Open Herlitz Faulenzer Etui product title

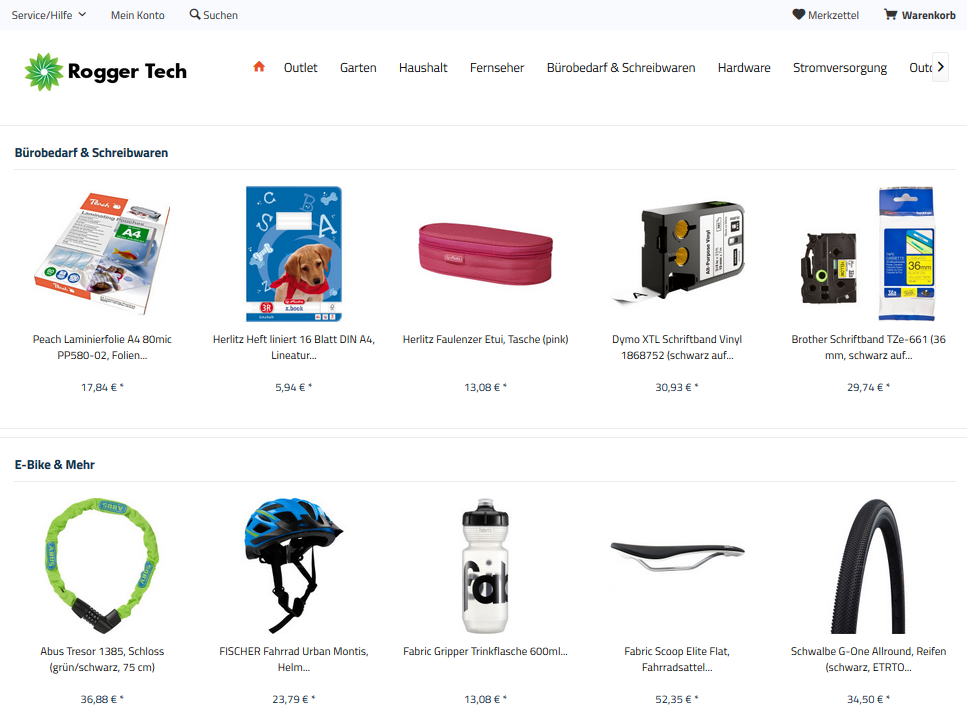click(x=485, y=339)
